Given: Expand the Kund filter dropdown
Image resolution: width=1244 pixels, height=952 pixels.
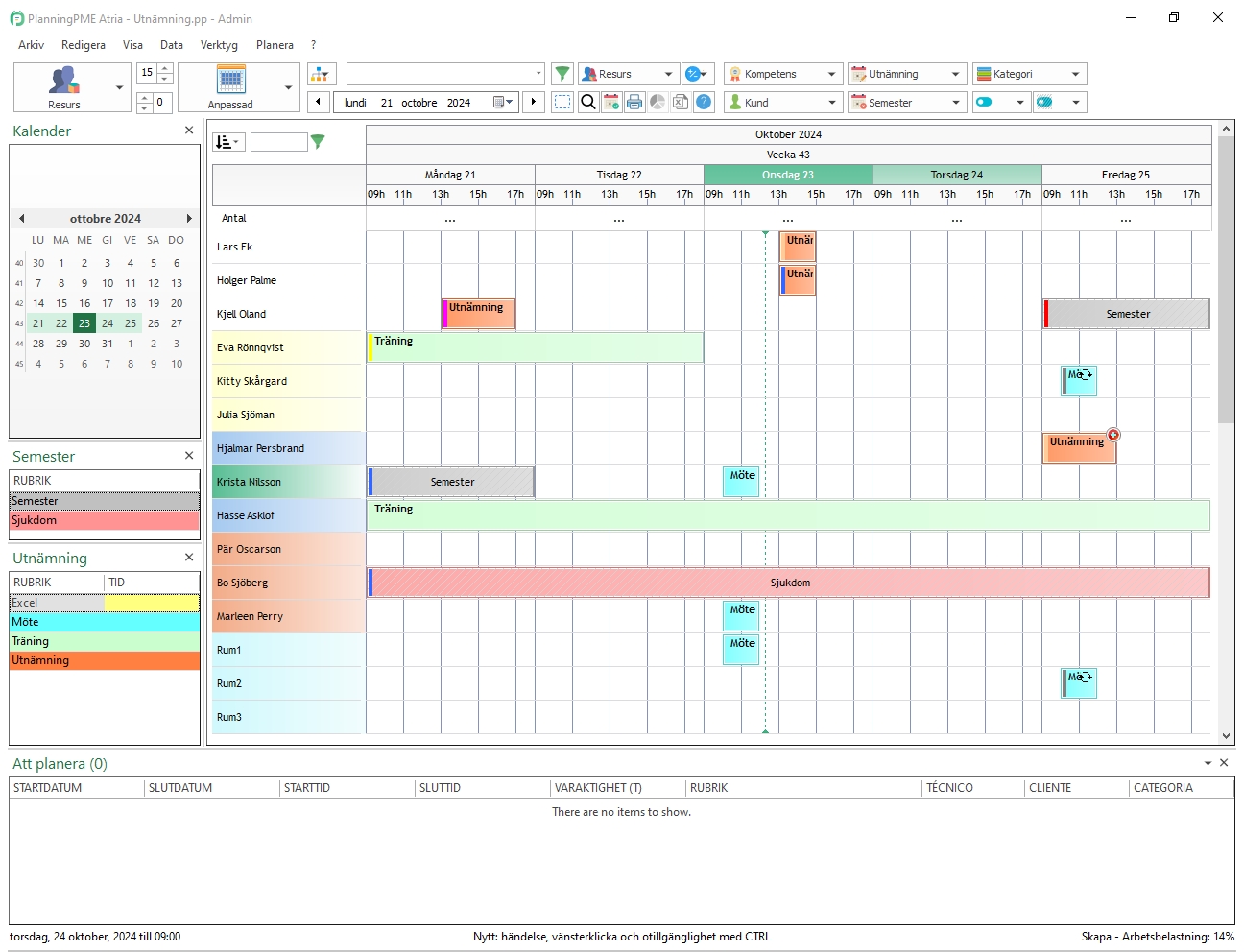Looking at the screenshot, I should pyautogui.click(x=831, y=102).
